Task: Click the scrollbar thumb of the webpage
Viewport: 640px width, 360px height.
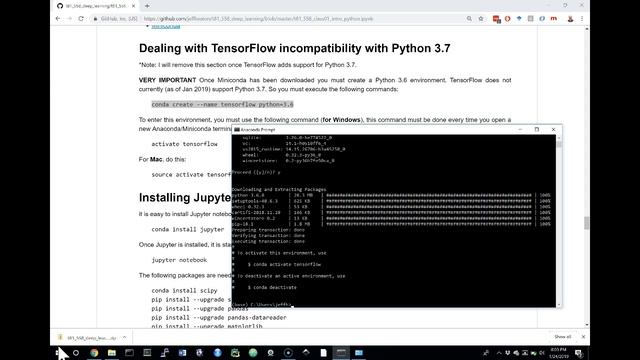Action: click(x=587, y=223)
